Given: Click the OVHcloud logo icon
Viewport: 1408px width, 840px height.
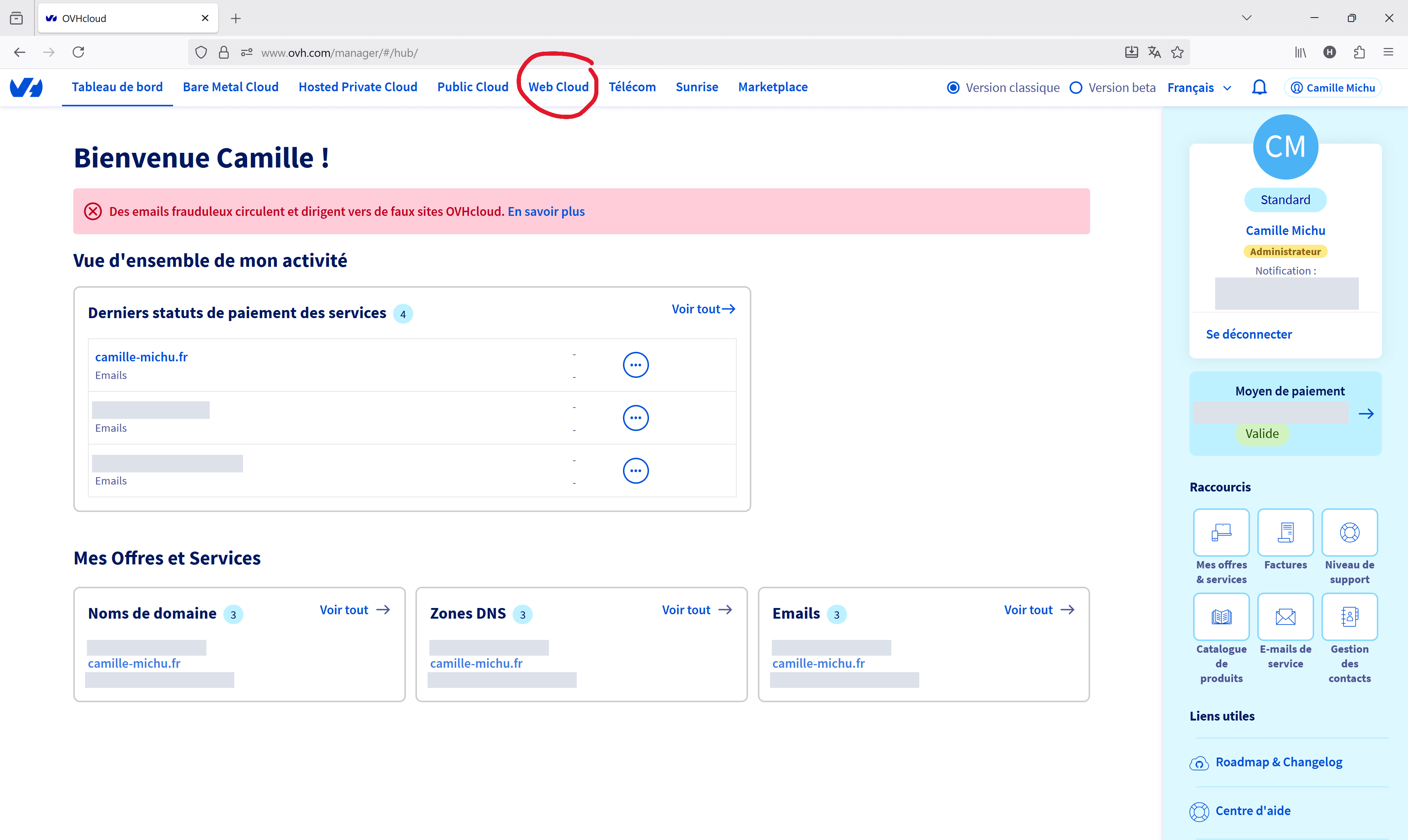Looking at the screenshot, I should point(26,87).
